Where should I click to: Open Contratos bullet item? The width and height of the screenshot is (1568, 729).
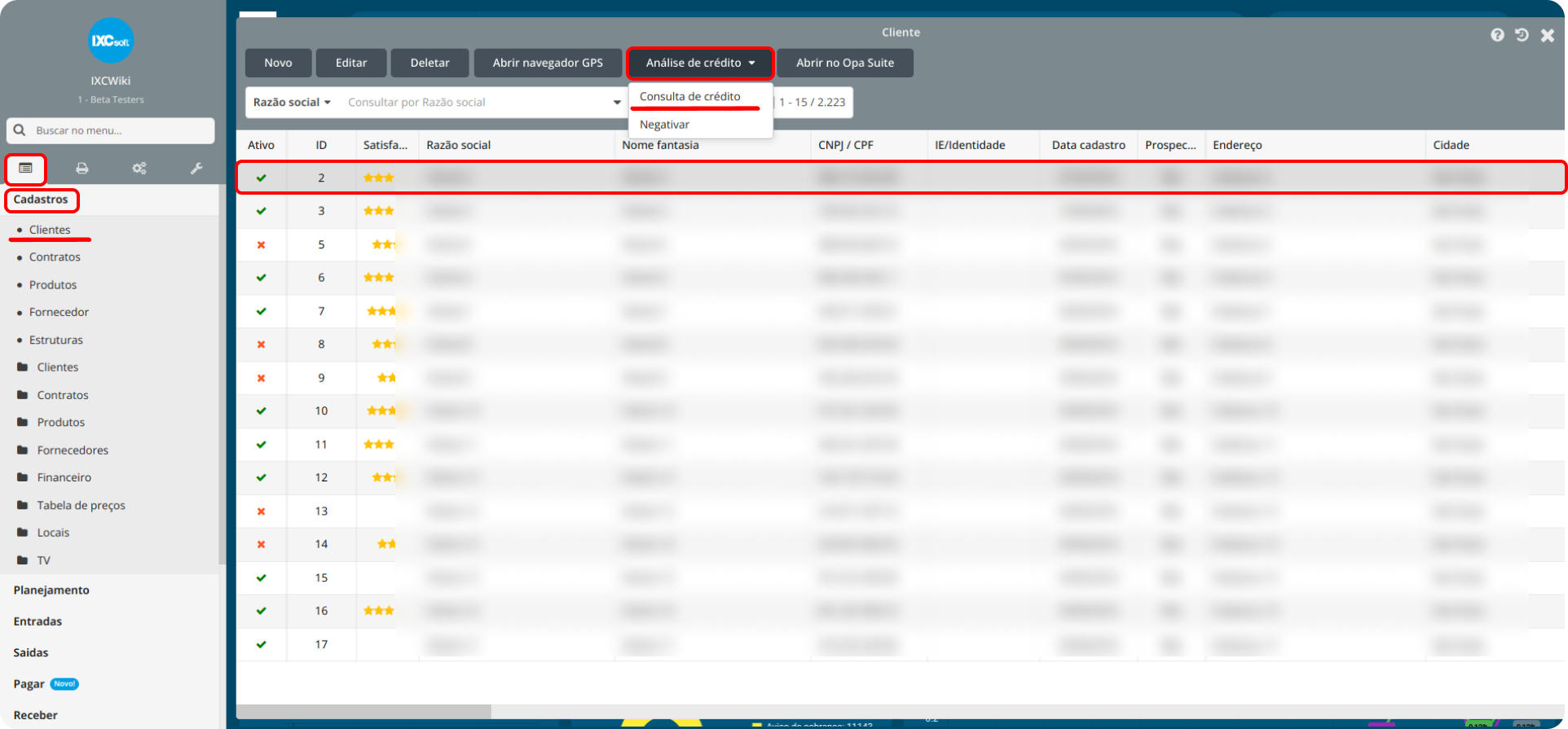coord(55,257)
